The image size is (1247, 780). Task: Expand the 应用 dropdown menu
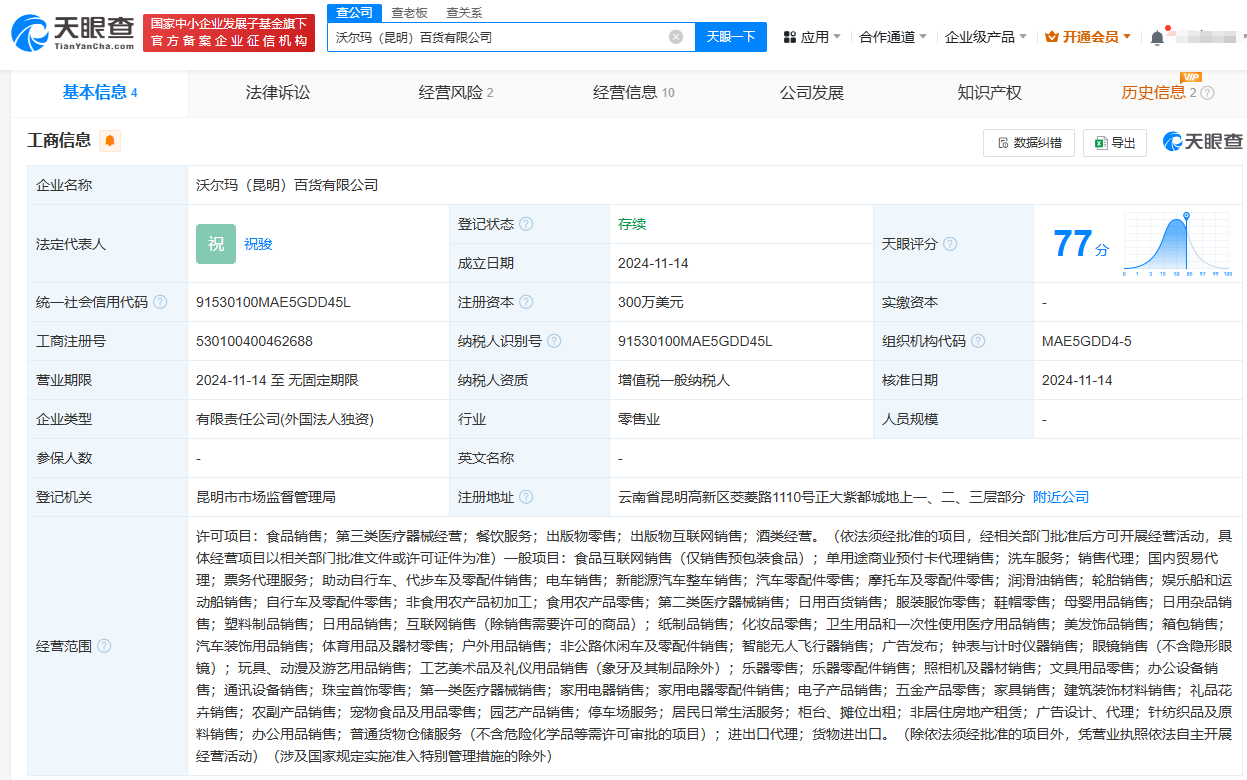[813, 37]
